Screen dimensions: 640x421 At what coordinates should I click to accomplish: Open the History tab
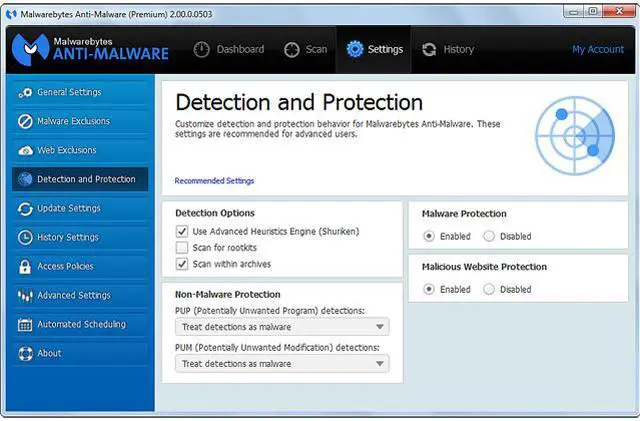pyautogui.click(x=448, y=49)
